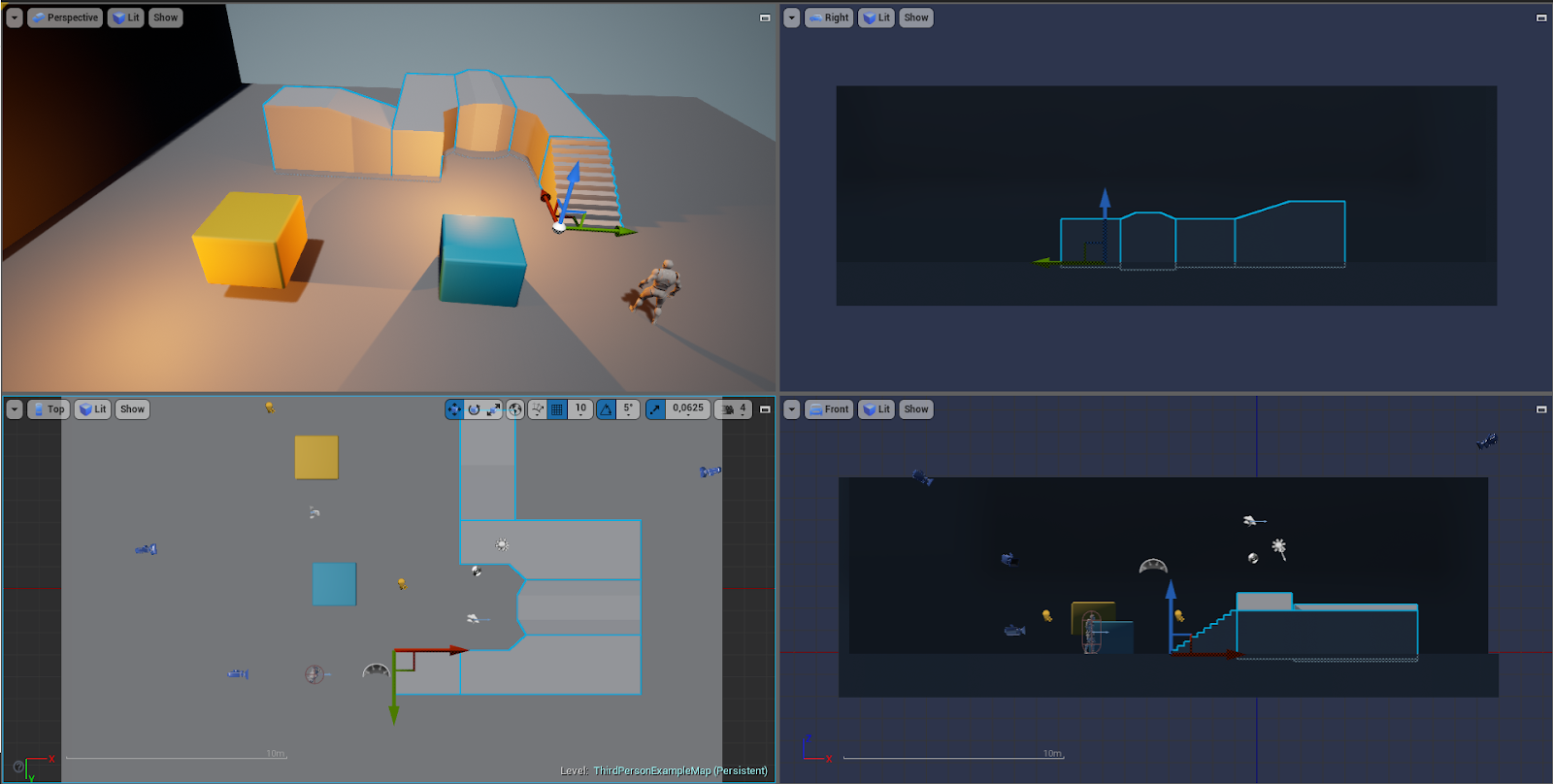1553x784 pixels.
Task: Open the Front view type menu
Action: tap(829, 409)
